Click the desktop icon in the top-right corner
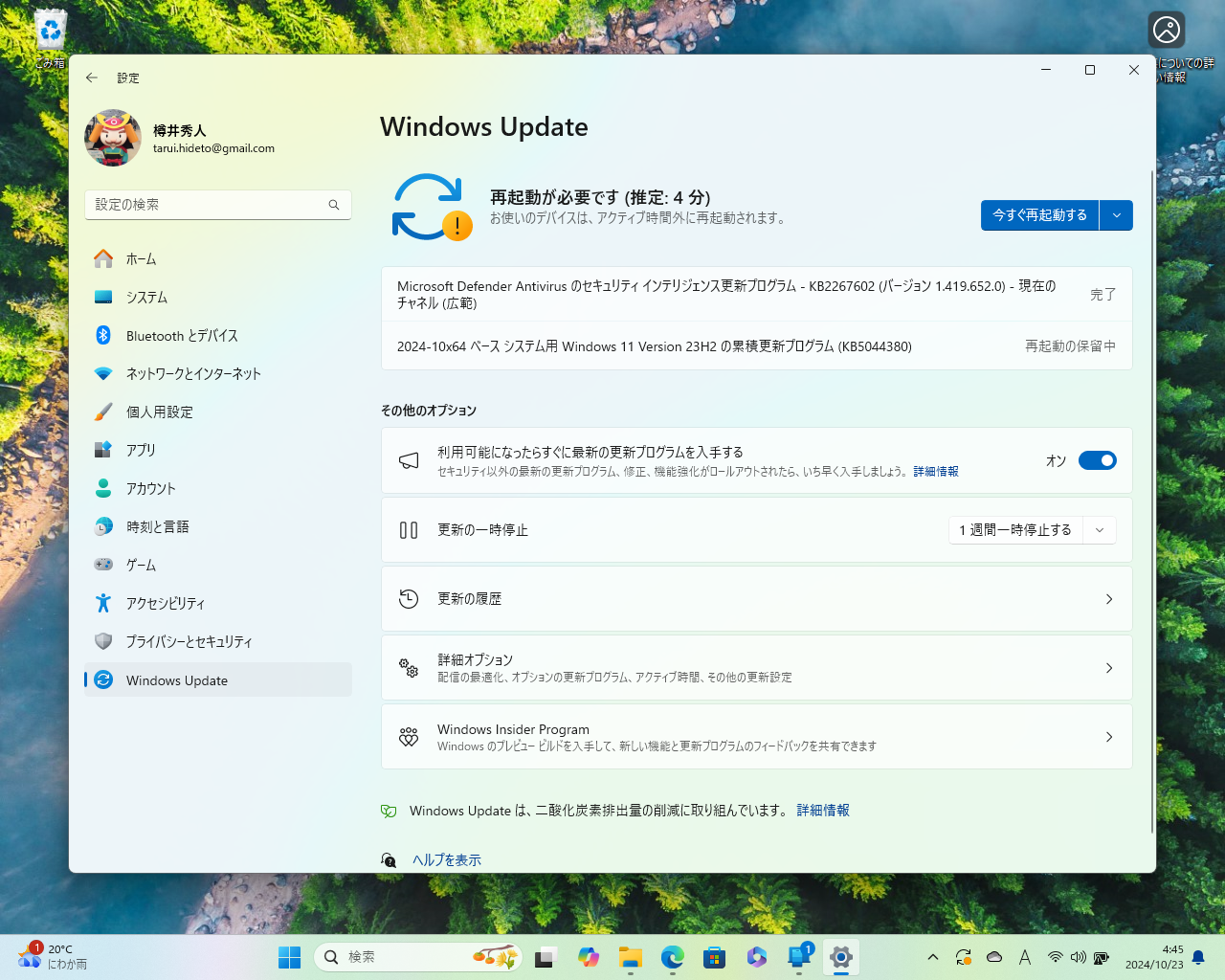Viewport: 1225px width, 980px height. pyautogui.click(x=1167, y=31)
